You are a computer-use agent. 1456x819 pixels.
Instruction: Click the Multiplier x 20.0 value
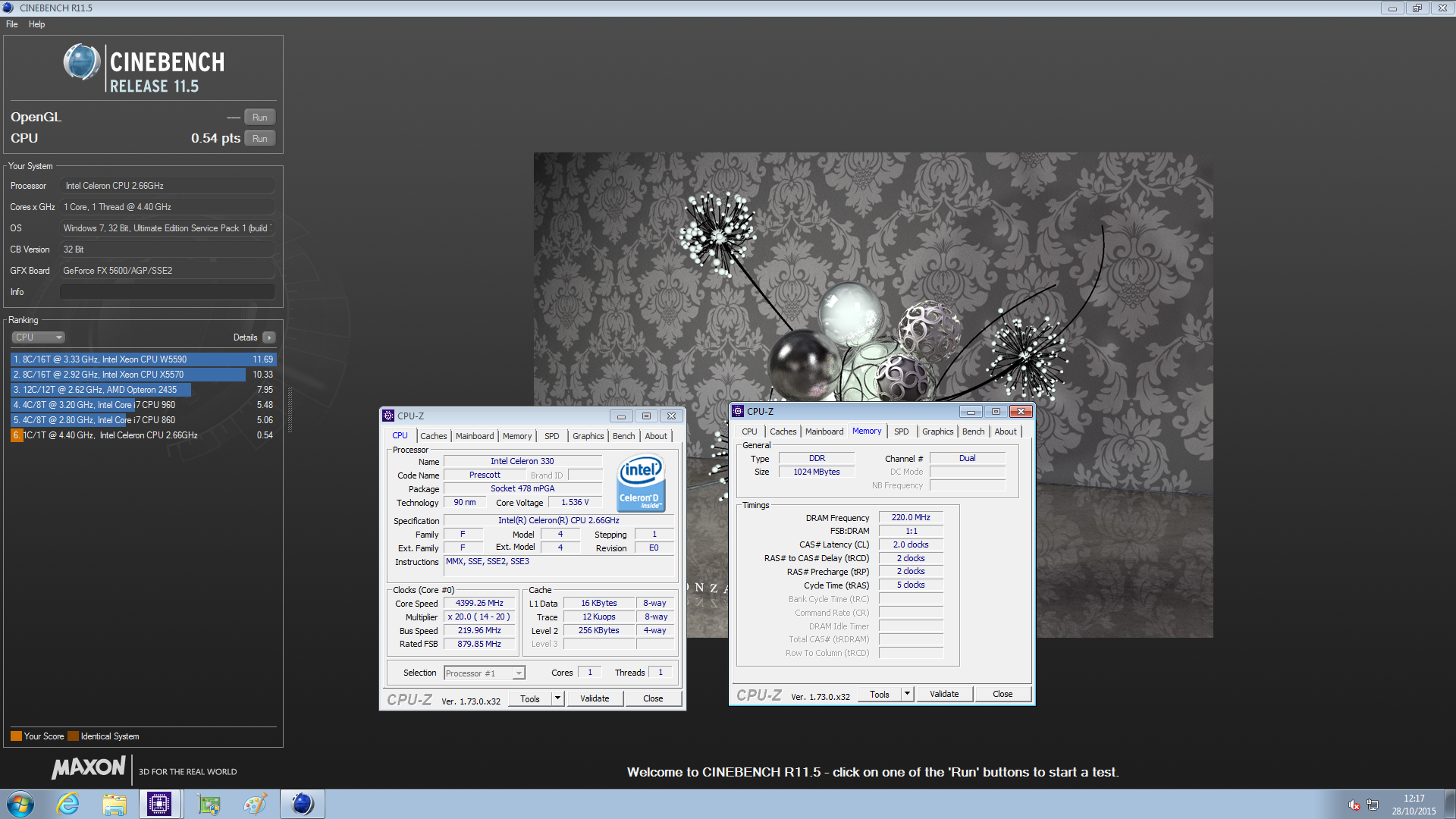tap(479, 617)
